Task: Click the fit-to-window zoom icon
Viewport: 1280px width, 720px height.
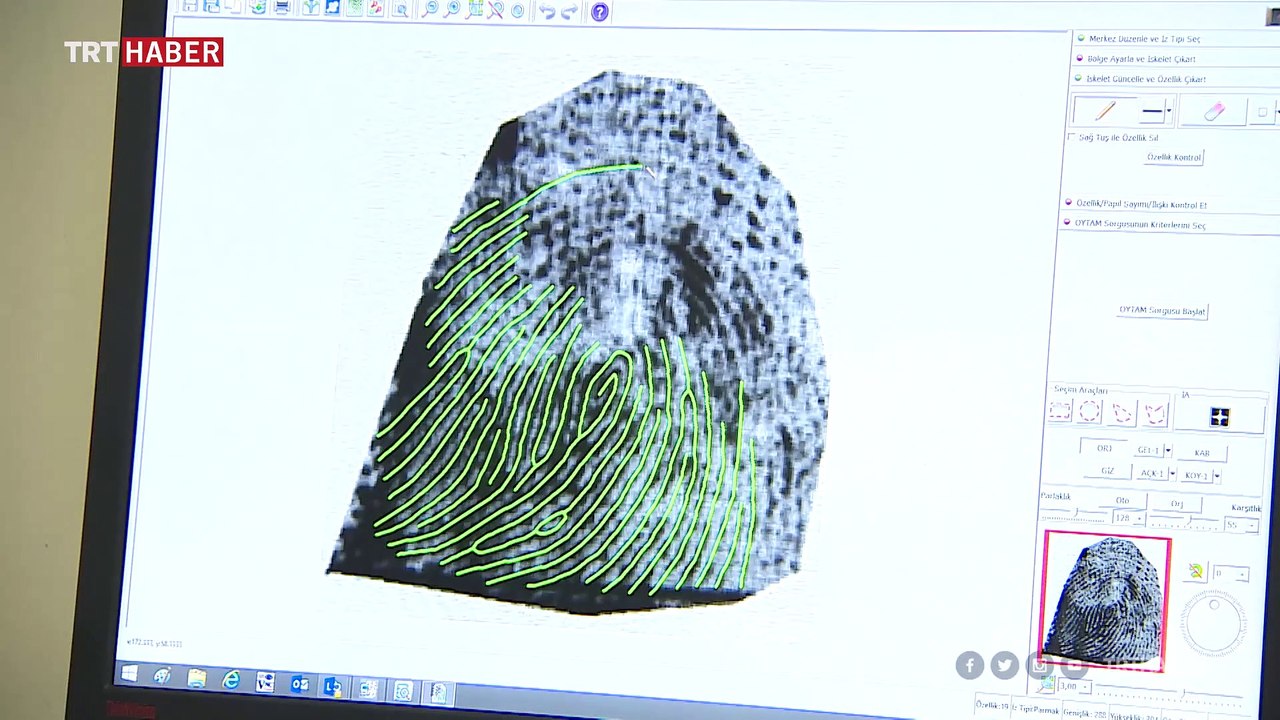Action: point(474,9)
